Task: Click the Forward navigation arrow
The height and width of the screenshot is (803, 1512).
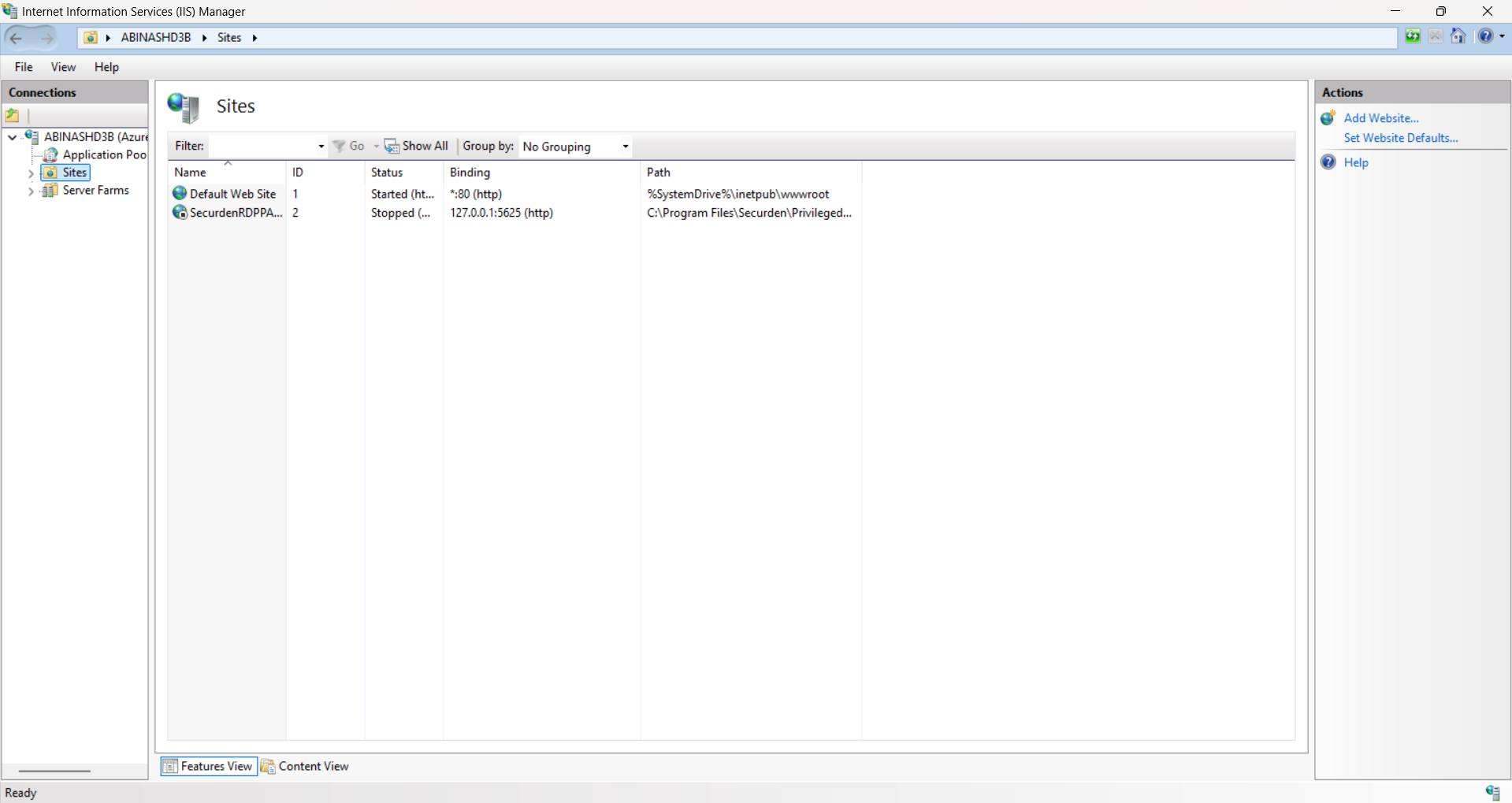Action: (x=46, y=37)
